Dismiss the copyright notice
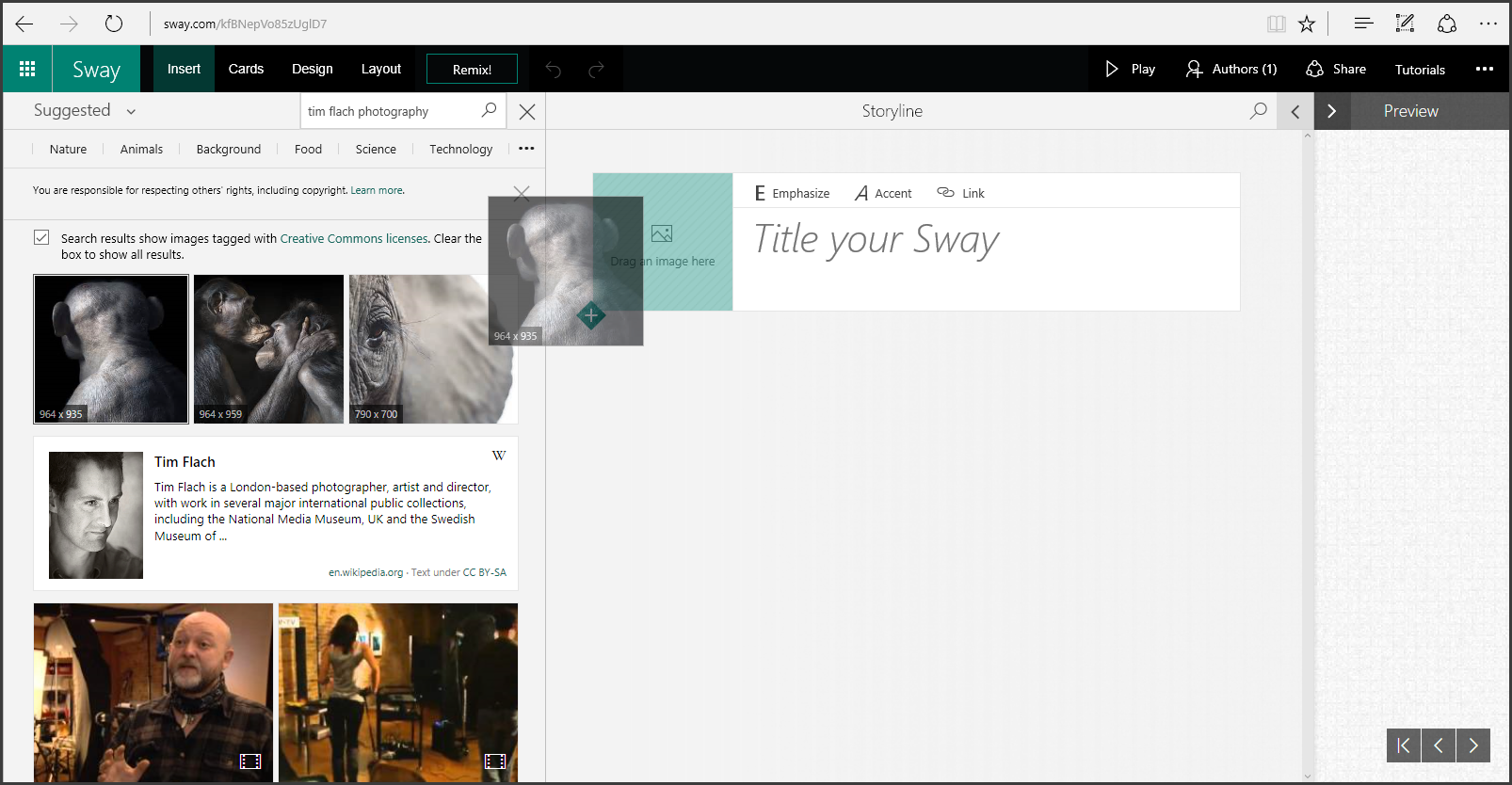1512x785 pixels. [x=522, y=193]
